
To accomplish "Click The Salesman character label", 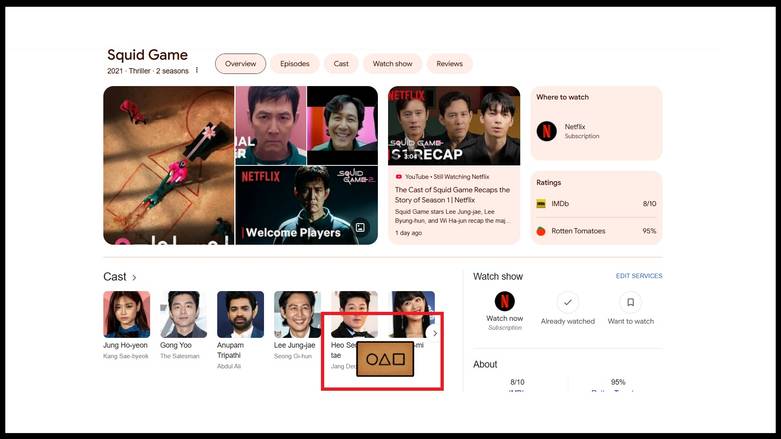I will [180, 356].
